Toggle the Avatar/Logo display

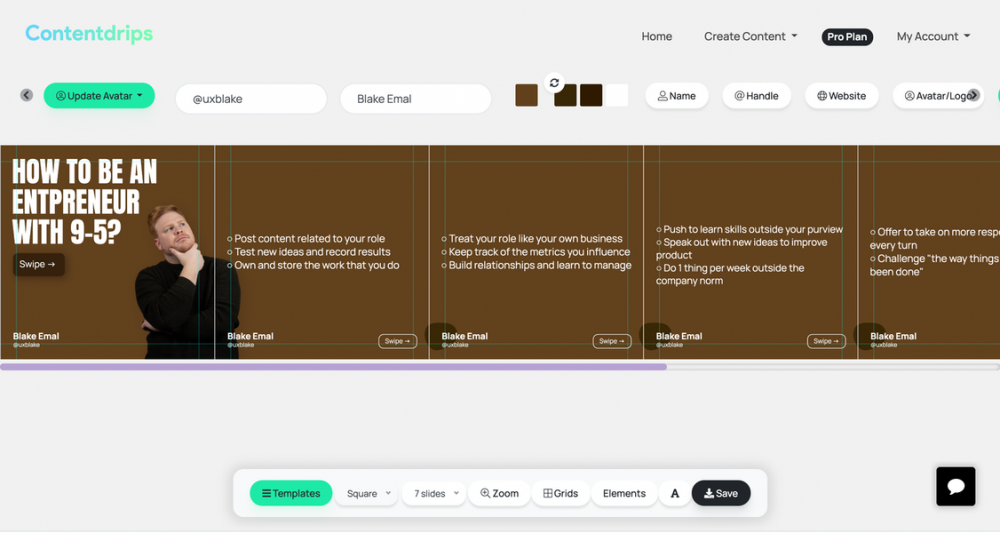(x=938, y=96)
